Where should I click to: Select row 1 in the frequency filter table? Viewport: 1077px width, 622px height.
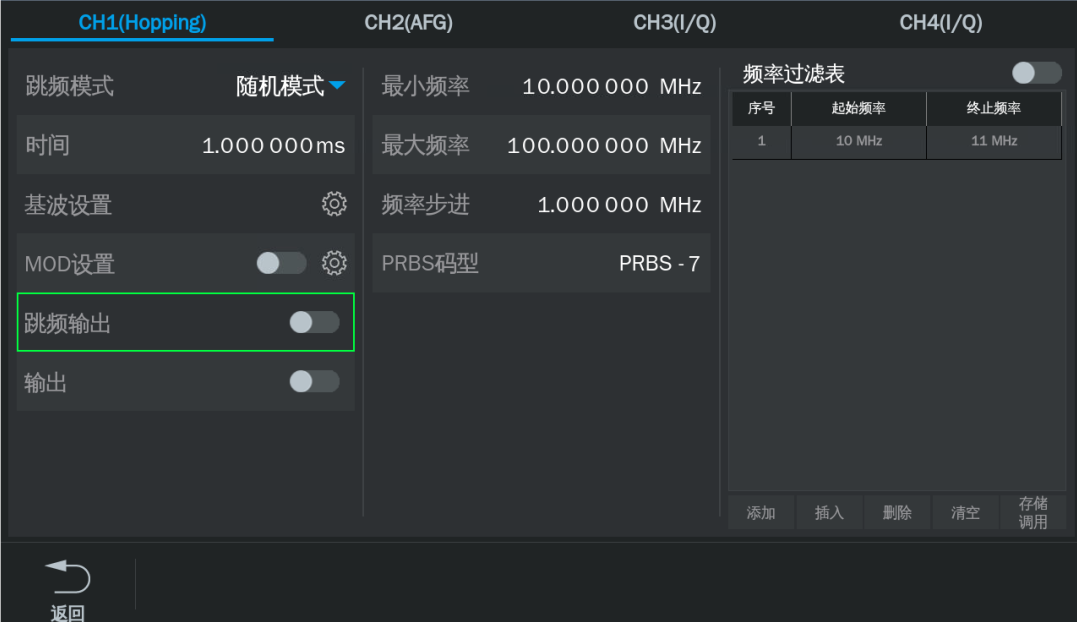pos(895,142)
